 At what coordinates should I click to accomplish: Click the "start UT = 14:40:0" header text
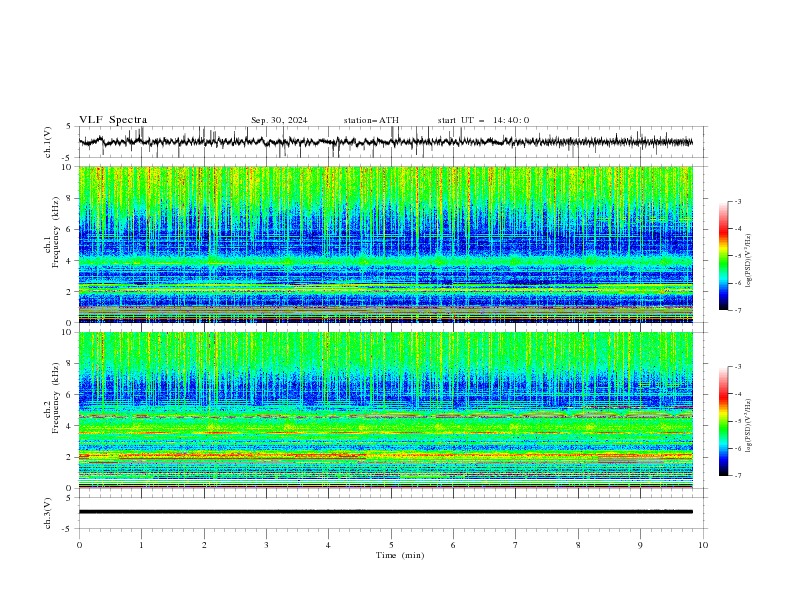click(483, 120)
